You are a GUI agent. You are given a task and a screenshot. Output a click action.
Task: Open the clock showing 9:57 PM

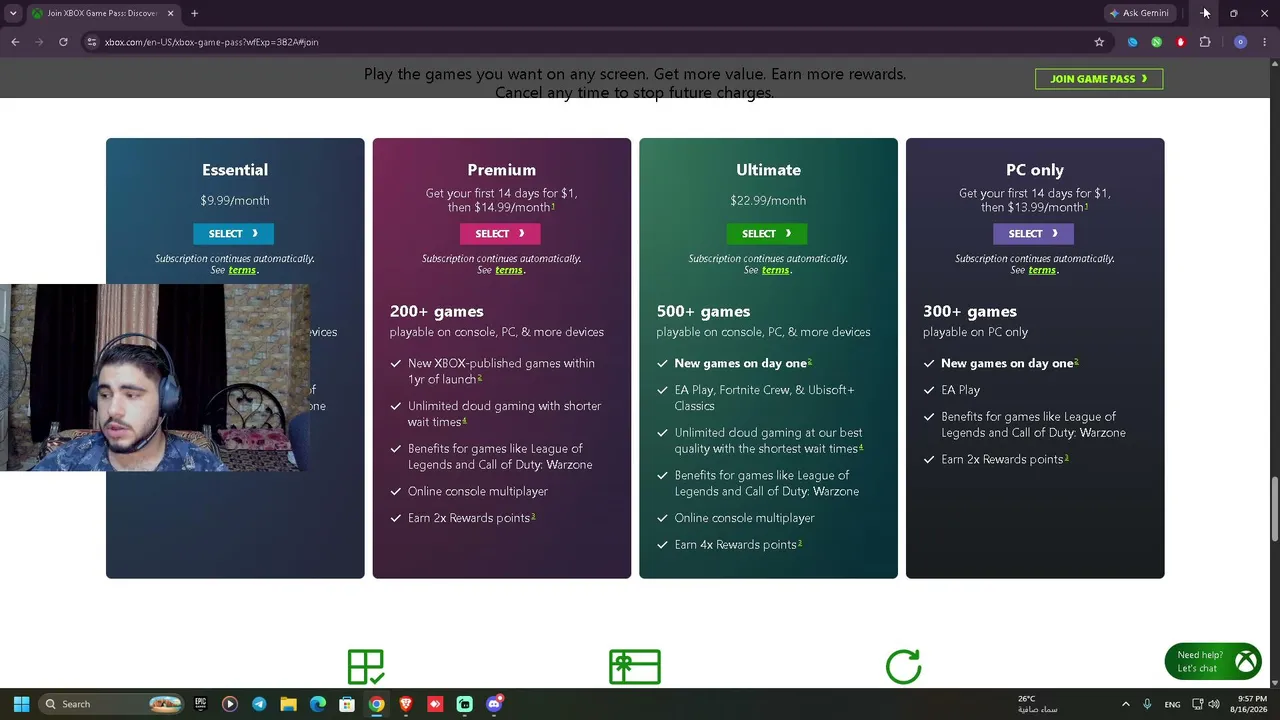(1250, 704)
